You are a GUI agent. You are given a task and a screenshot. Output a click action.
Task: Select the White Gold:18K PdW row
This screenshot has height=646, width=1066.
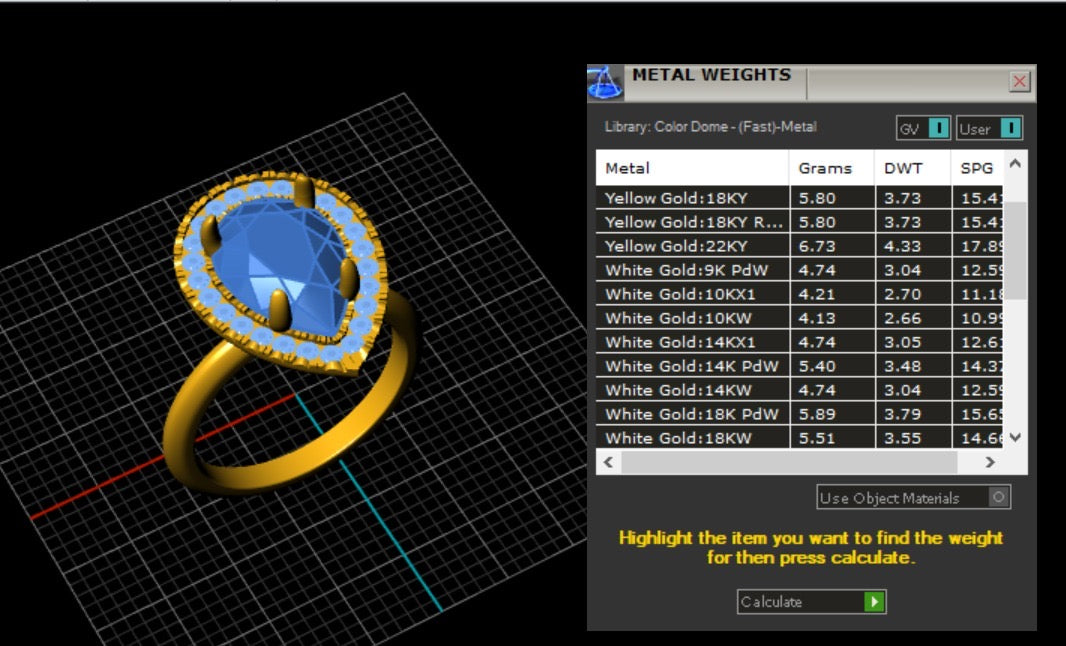[x=692, y=414]
